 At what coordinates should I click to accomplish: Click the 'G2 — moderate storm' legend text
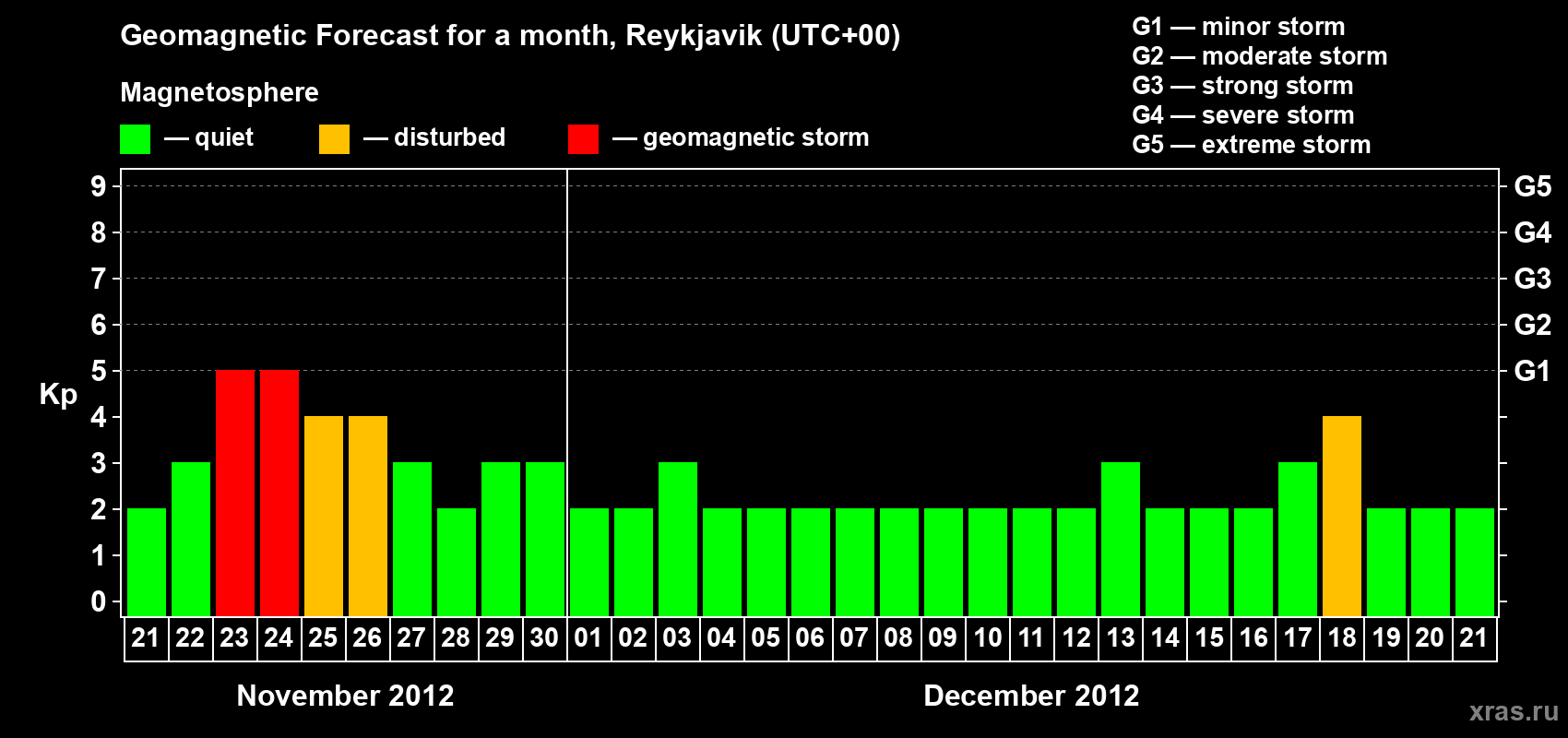(x=1260, y=56)
